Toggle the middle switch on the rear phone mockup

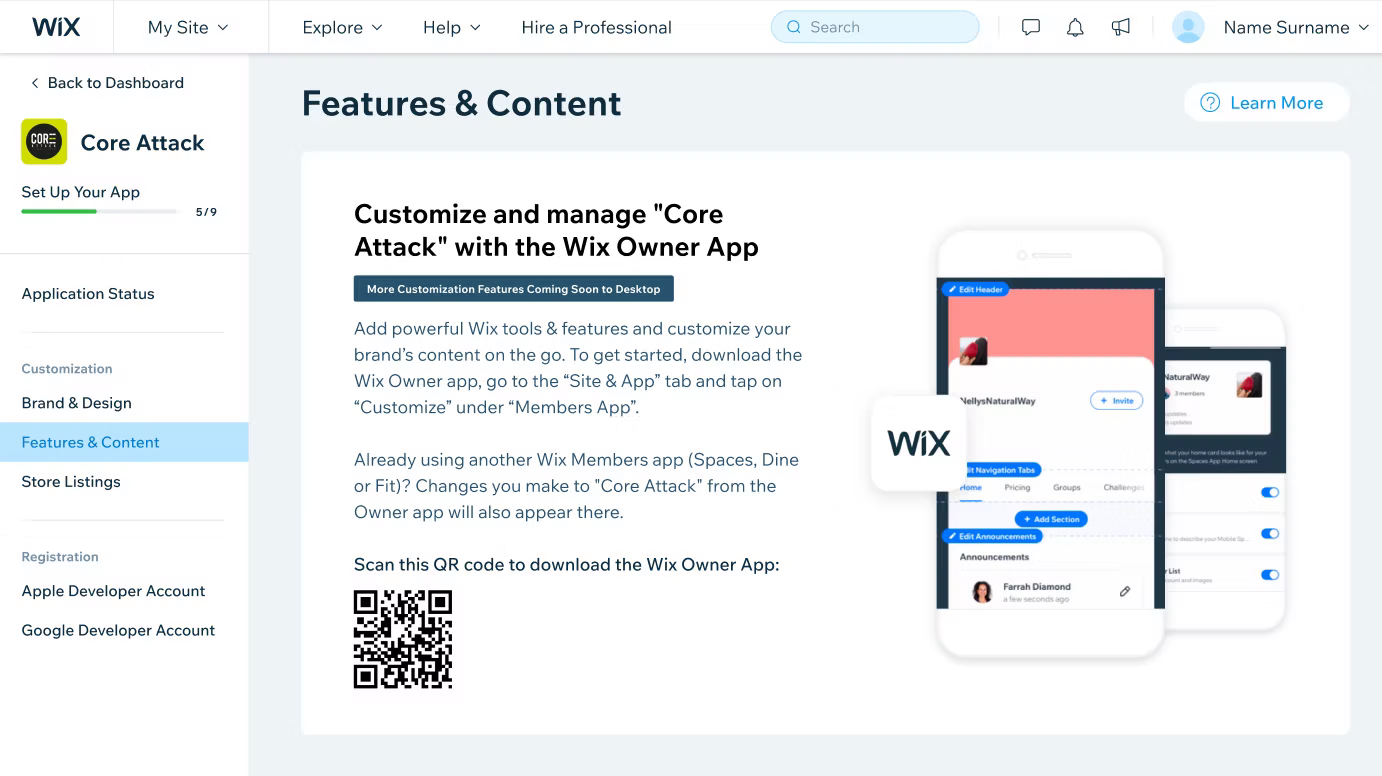1270,533
